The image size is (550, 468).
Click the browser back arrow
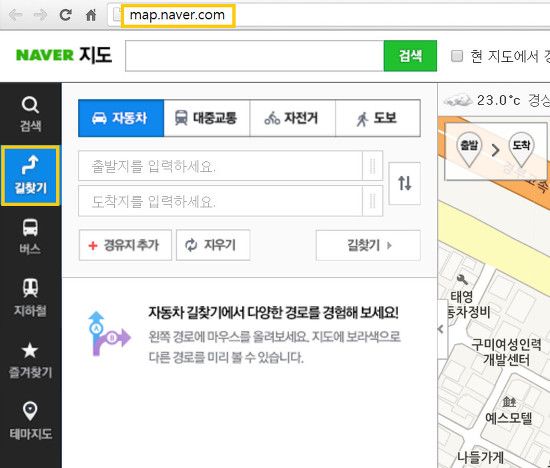coord(15,15)
